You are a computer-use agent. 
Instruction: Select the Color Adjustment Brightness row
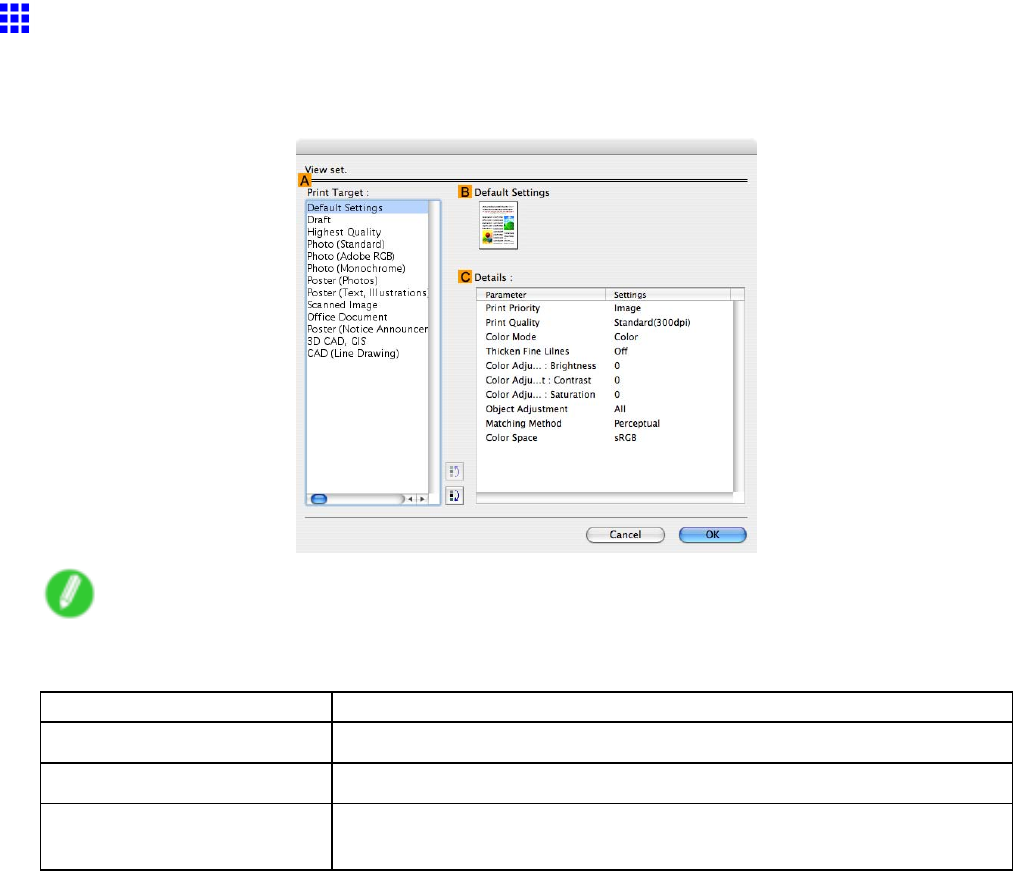(x=605, y=366)
